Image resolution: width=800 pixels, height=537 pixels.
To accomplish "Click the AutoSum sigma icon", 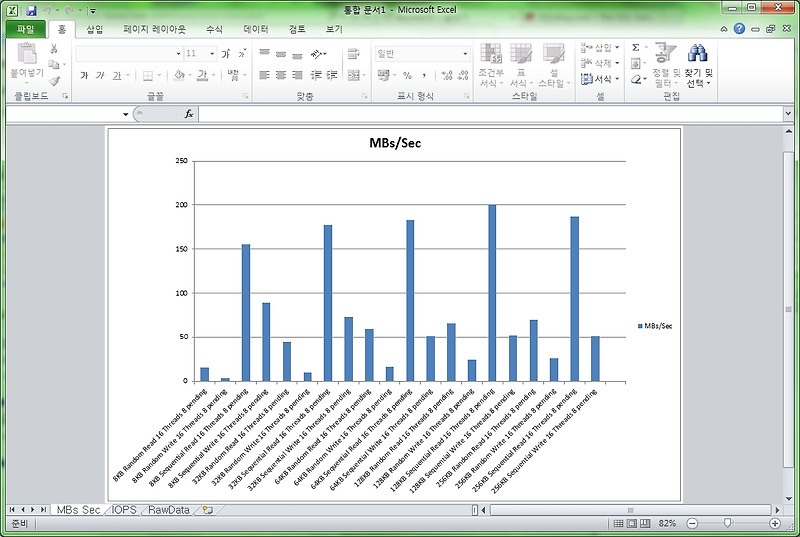I will point(636,47).
